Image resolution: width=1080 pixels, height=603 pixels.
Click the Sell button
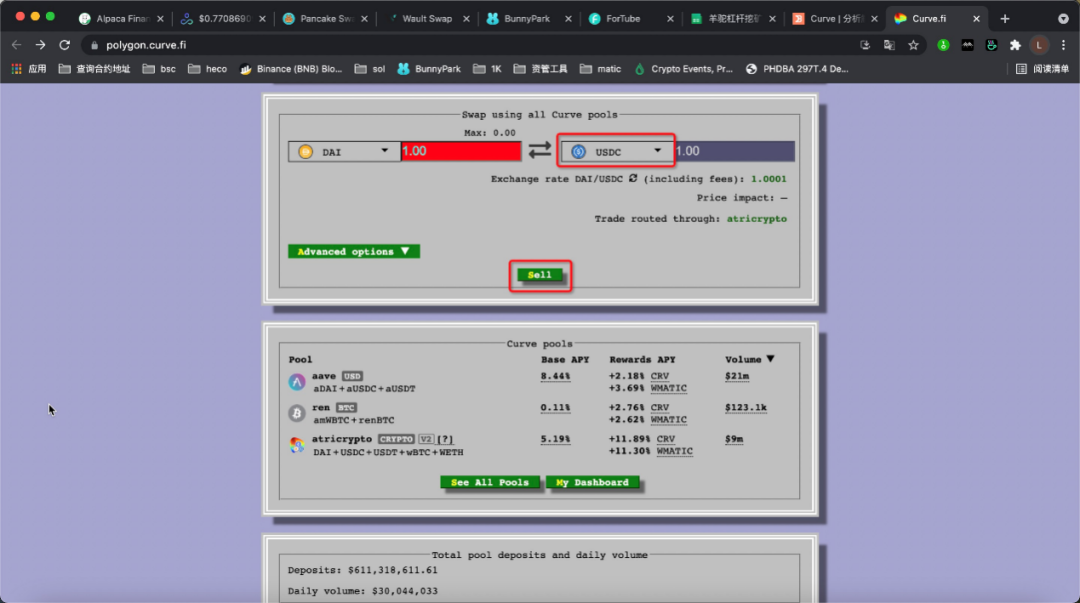tap(540, 274)
